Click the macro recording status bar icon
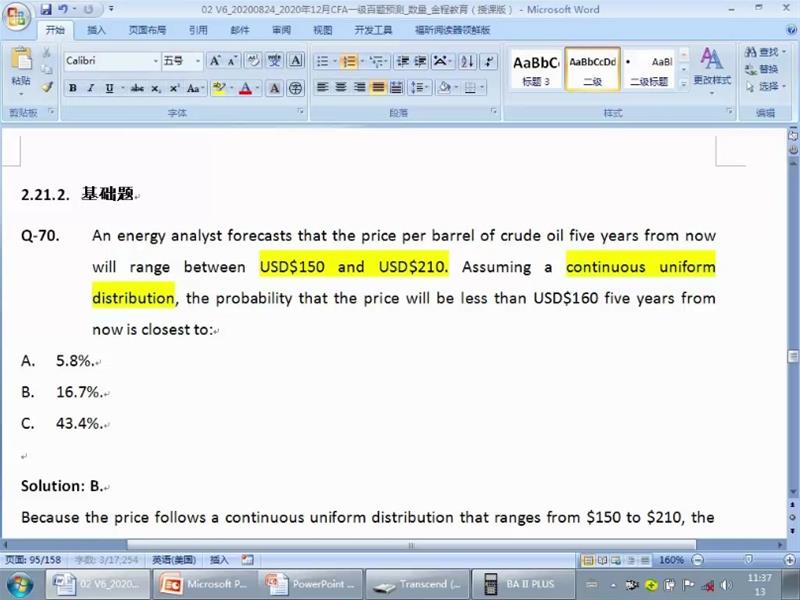The width and height of the screenshot is (800, 600). point(247,560)
